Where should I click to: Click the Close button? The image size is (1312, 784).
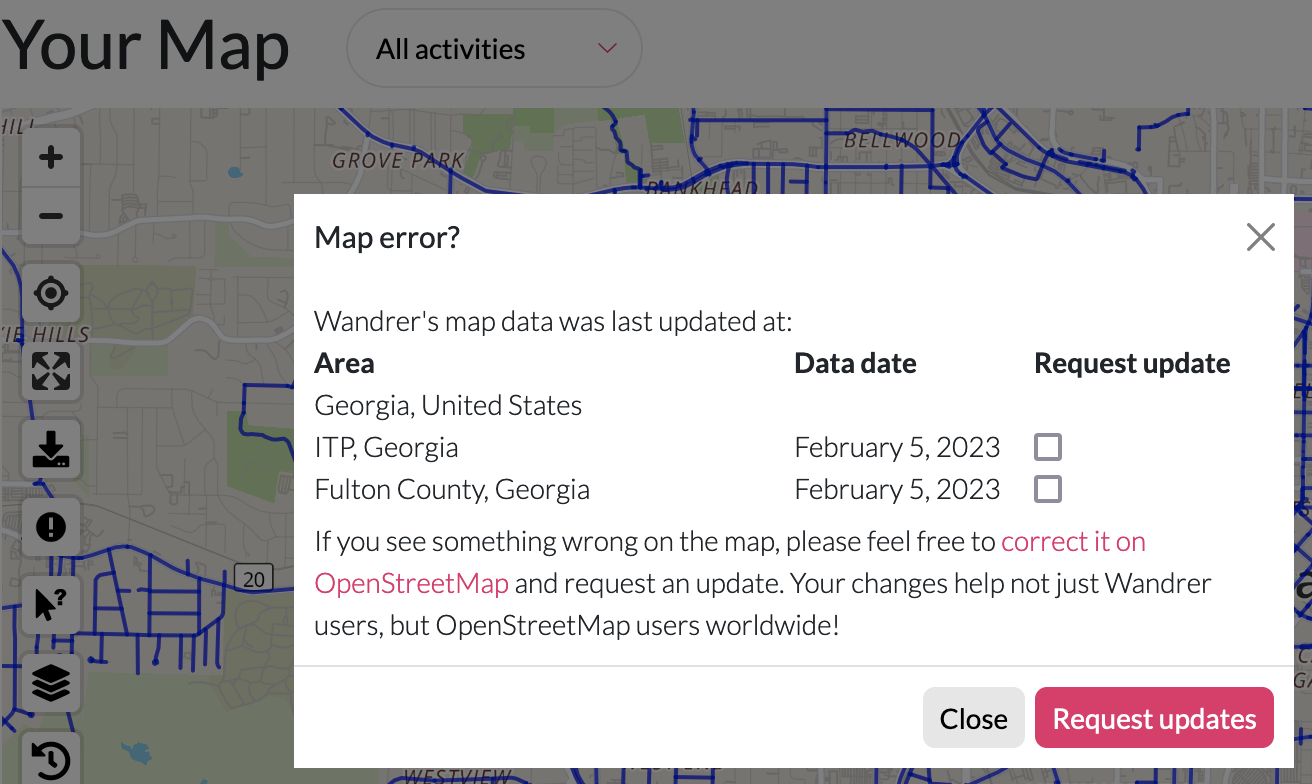(973, 718)
